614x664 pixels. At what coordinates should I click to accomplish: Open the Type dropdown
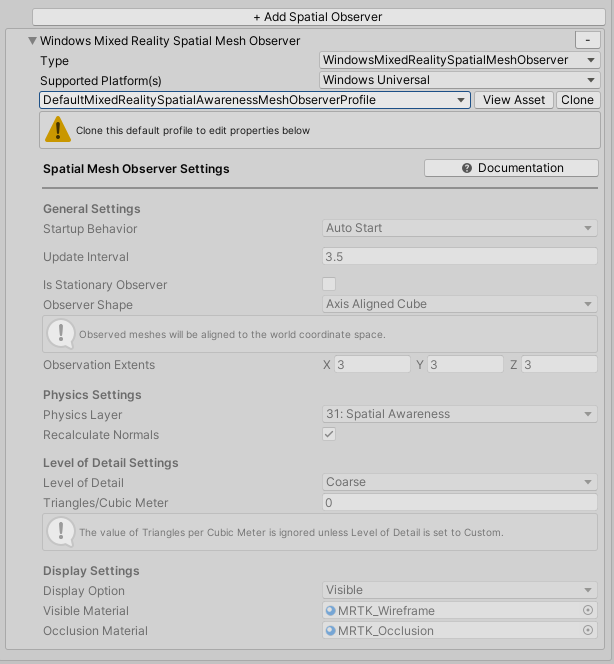tap(459, 60)
